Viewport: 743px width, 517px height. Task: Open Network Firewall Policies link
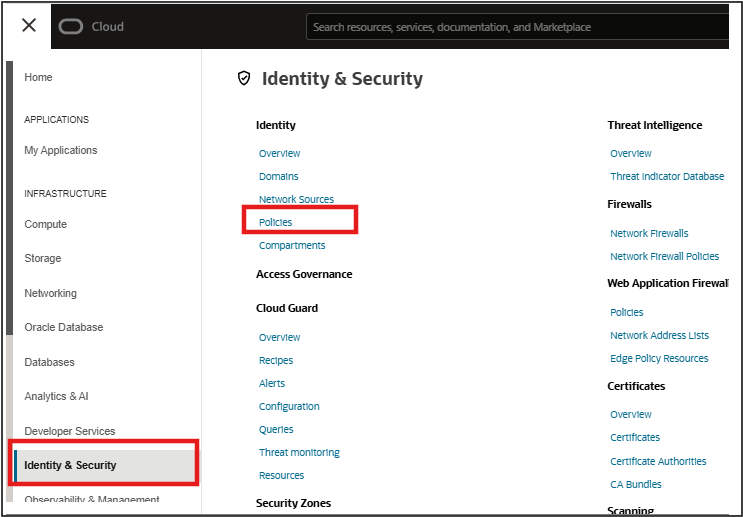(x=664, y=256)
